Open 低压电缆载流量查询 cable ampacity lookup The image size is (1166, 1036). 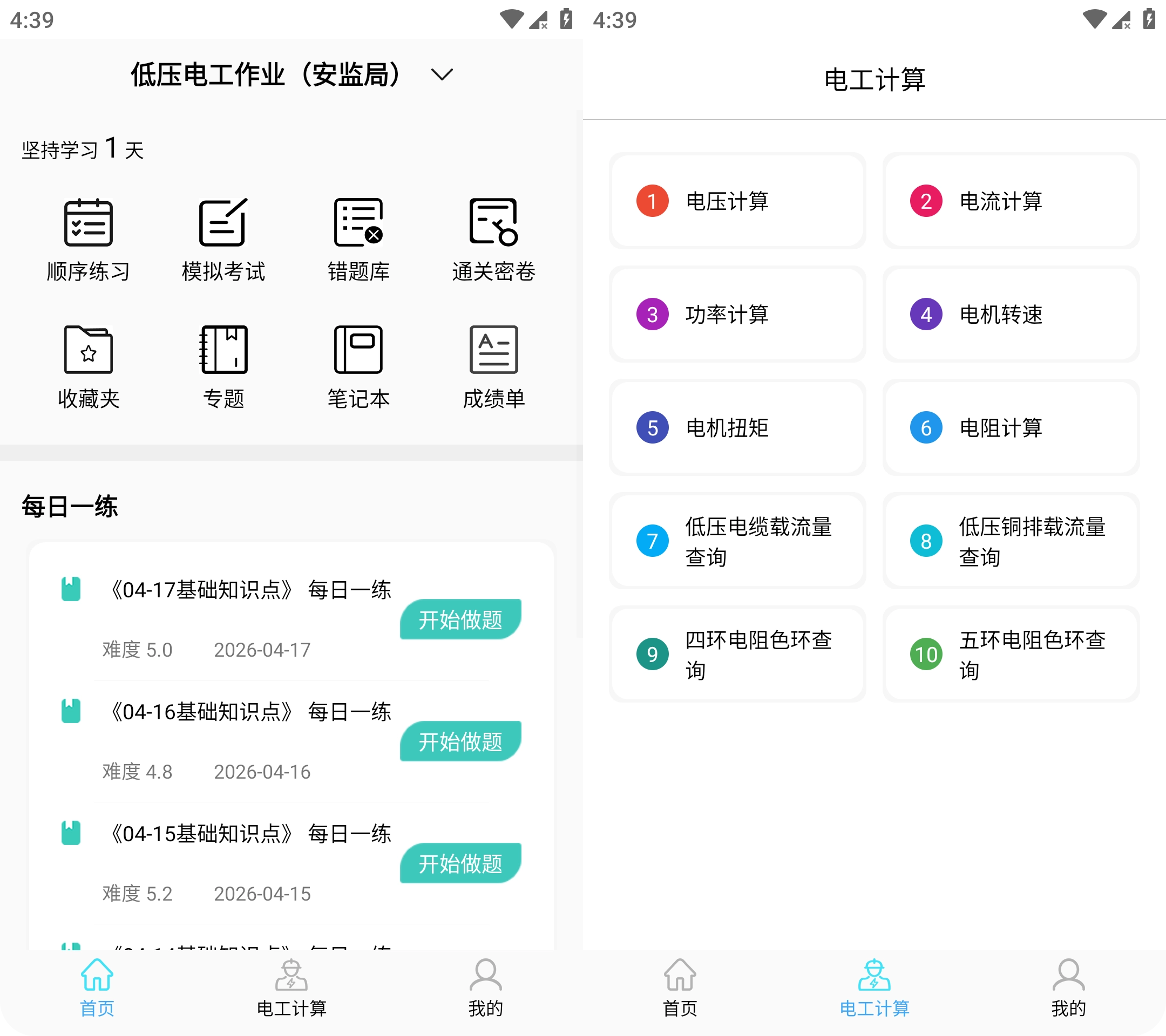(737, 541)
